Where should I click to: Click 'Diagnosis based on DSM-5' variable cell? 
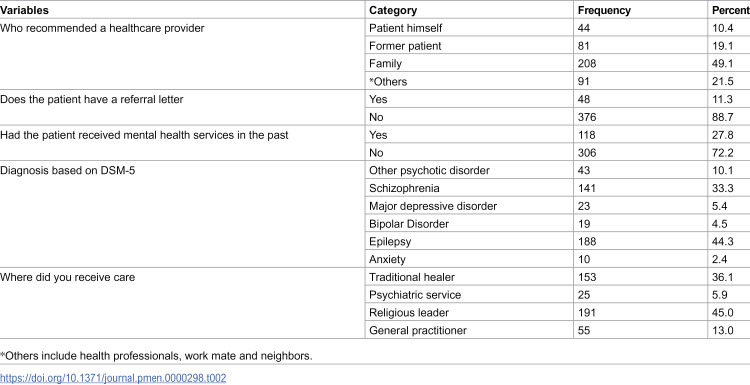(x=182, y=215)
